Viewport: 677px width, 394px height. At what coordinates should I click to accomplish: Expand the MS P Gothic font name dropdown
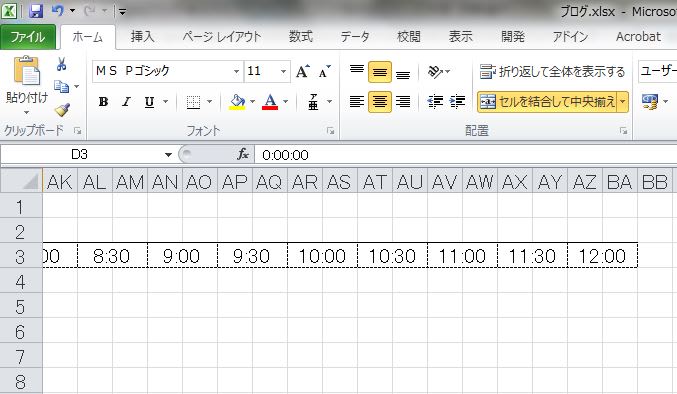point(236,71)
